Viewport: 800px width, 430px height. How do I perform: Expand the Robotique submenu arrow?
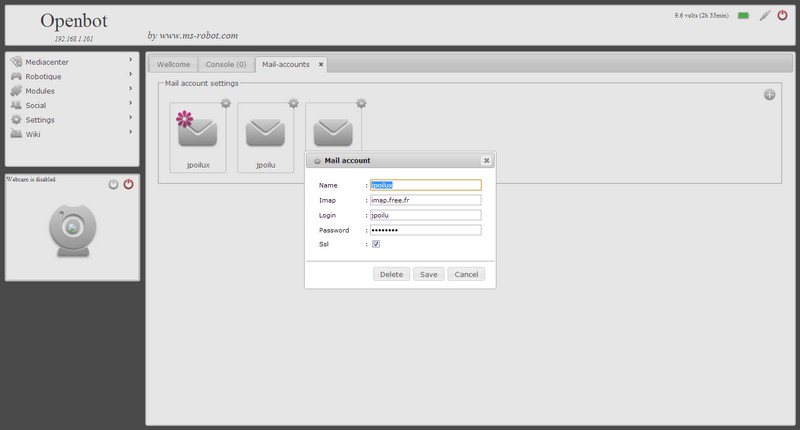click(x=130, y=76)
